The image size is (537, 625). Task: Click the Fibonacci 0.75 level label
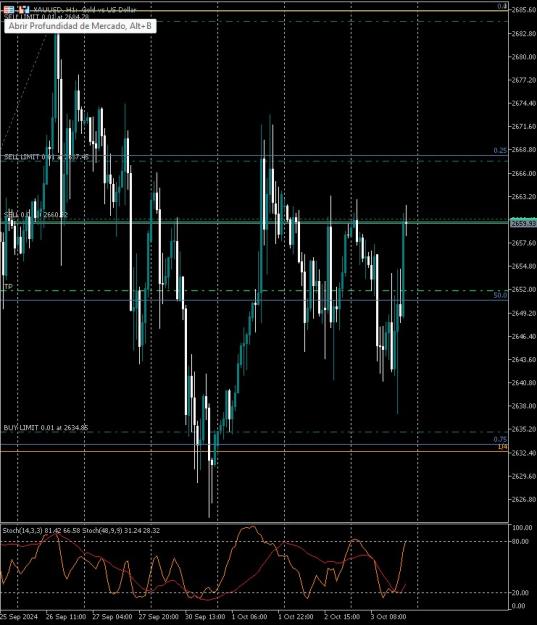pos(500,440)
